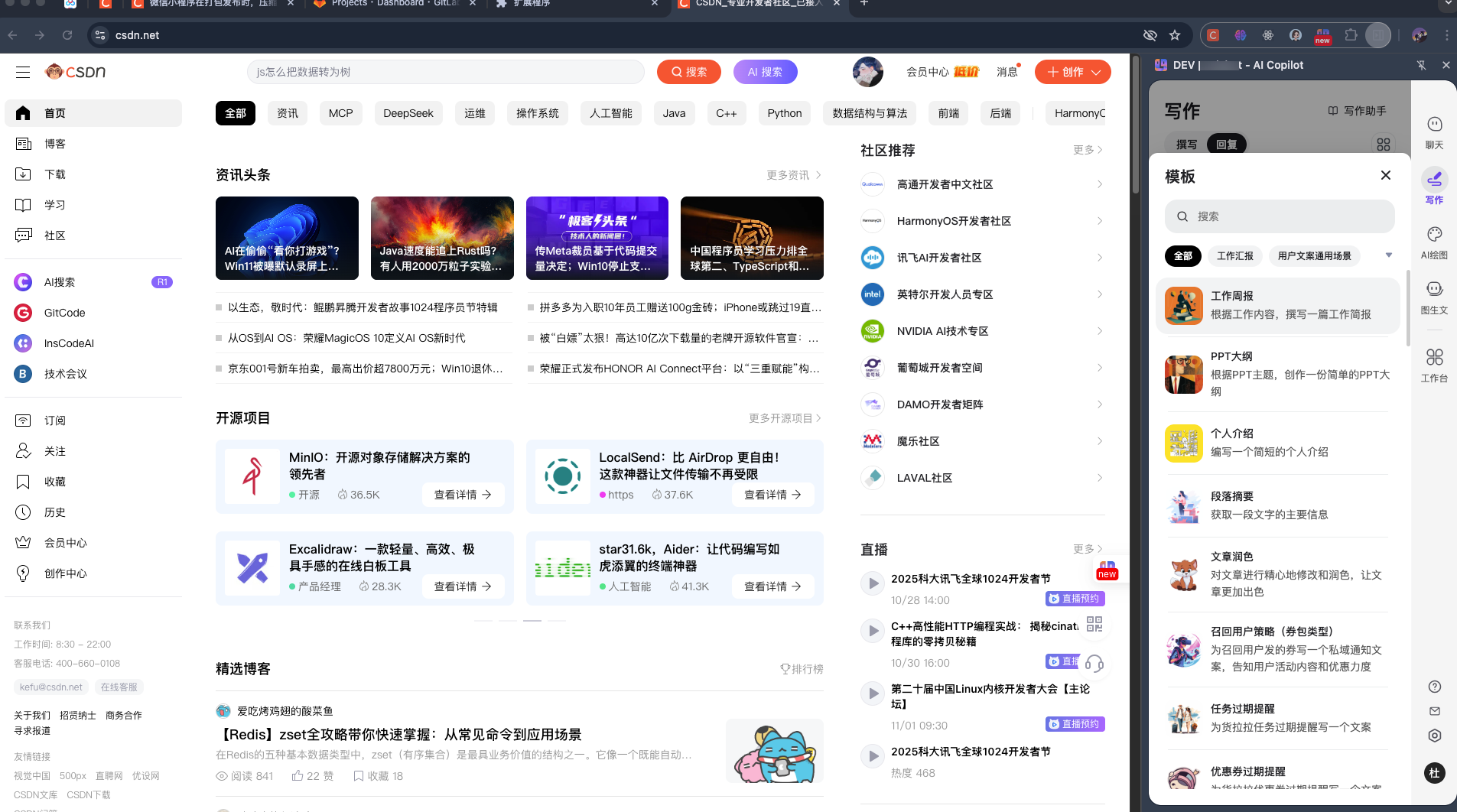The height and width of the screenshot is (812, 1457).
Task: Click the hamburger menu next to CSDN logo
Action: 22,72
